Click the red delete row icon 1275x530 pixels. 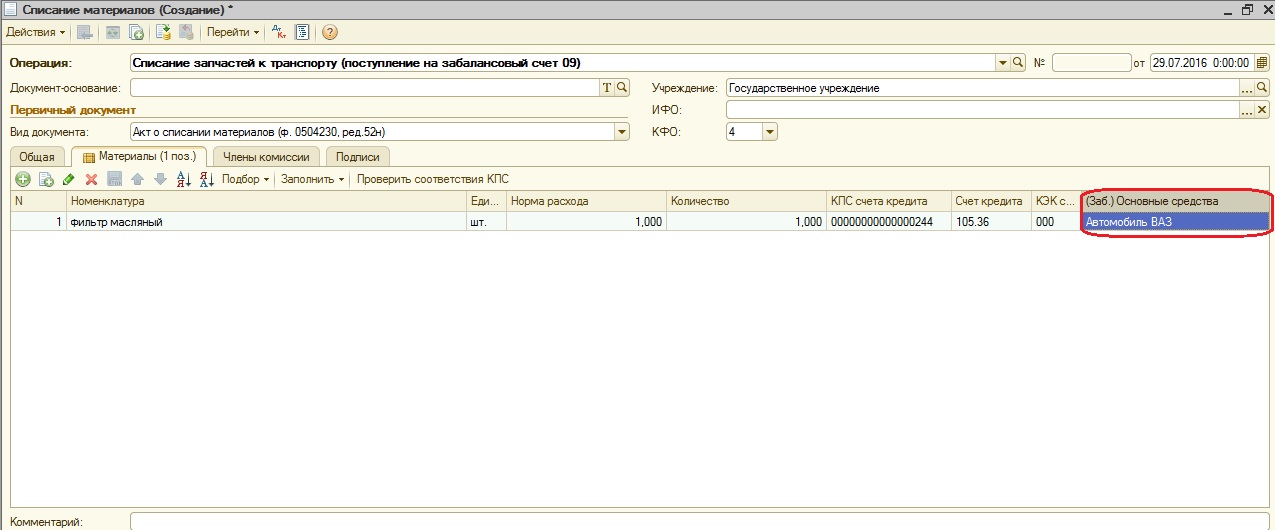coord(91,179)
